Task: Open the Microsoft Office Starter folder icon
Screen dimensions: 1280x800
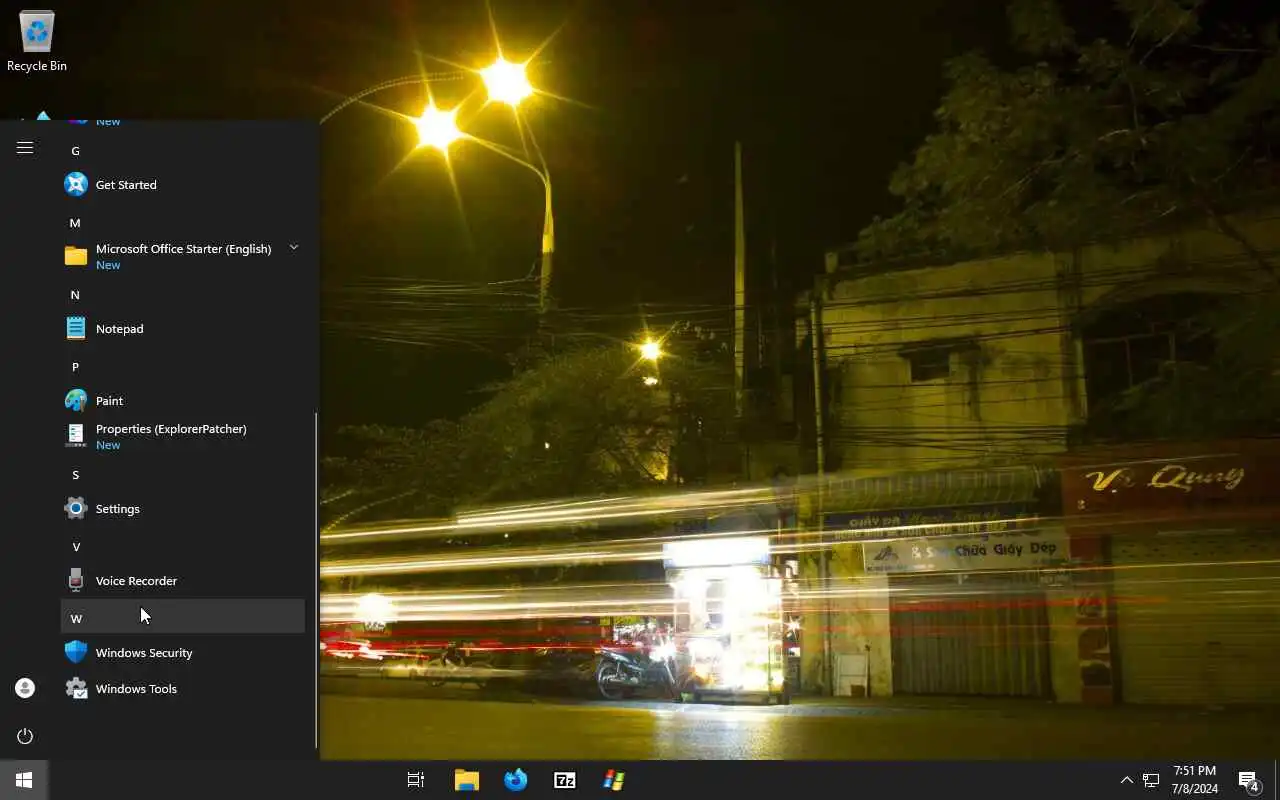Action: pos(76,256)
